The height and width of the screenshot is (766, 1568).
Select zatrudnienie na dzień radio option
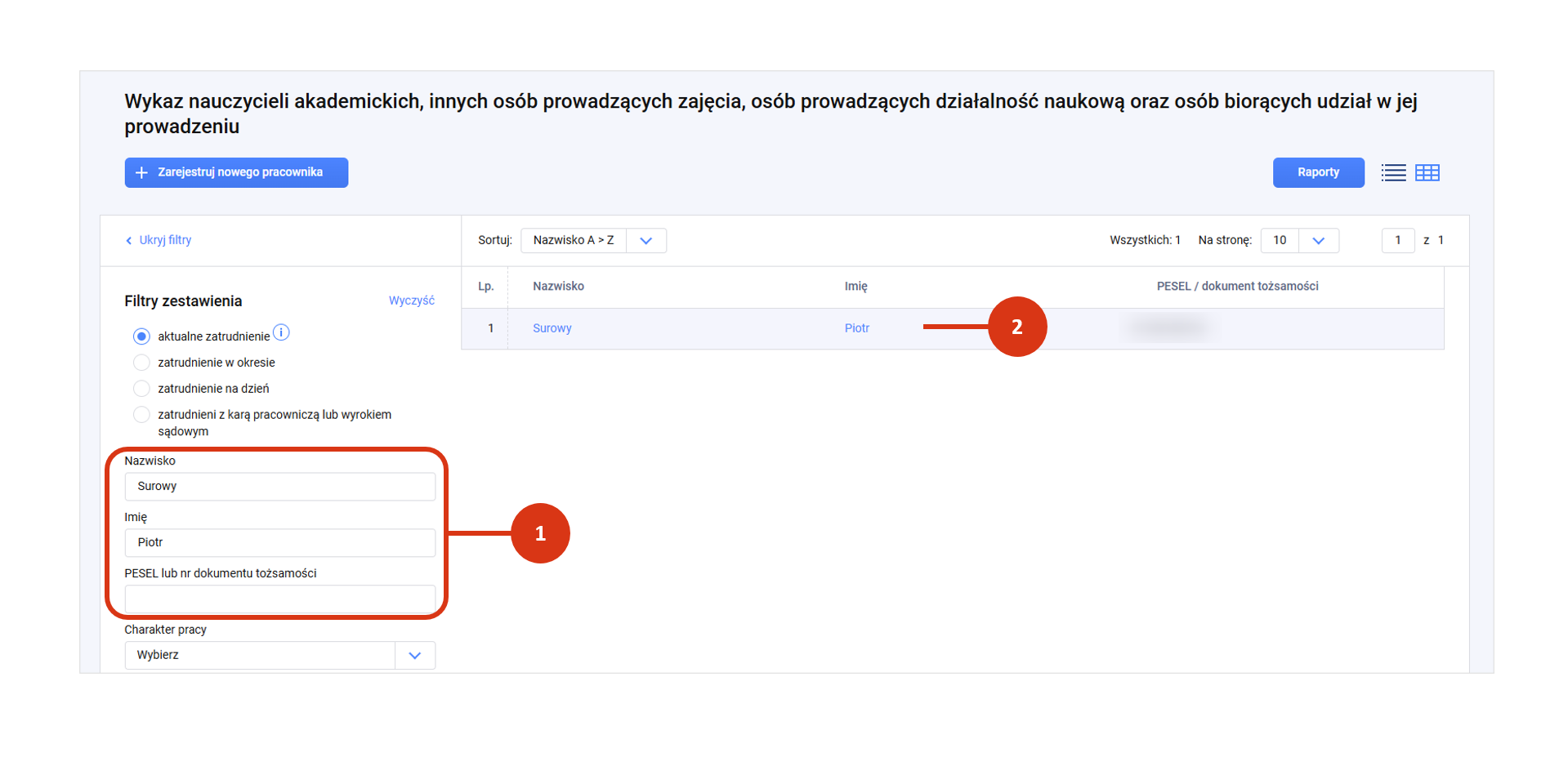[x=141, y=389]
